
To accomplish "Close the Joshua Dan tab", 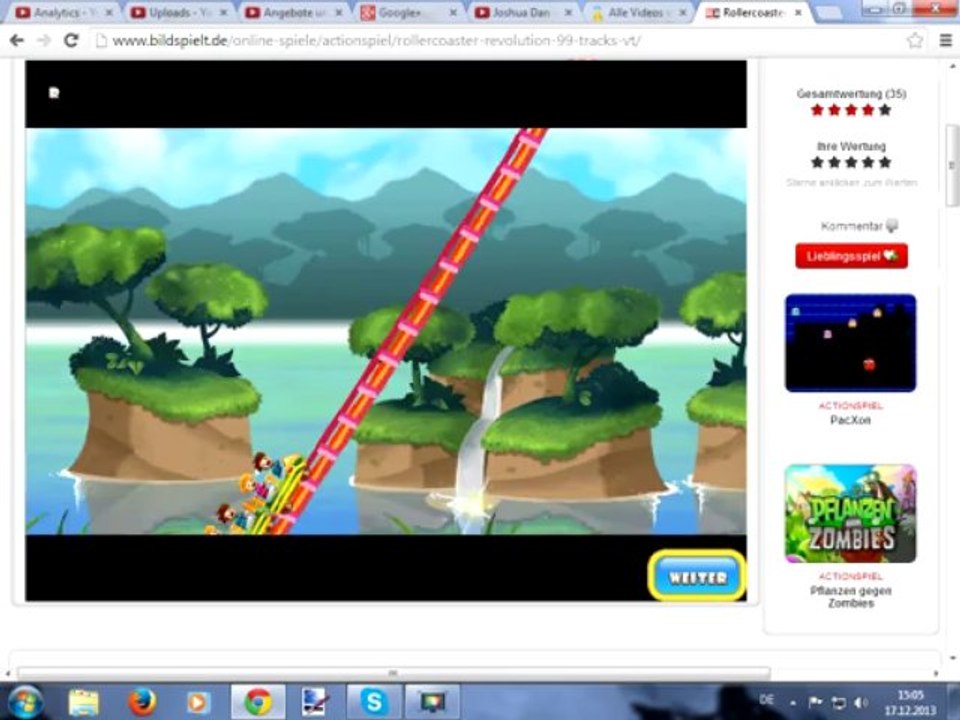I will coord(568,12).
